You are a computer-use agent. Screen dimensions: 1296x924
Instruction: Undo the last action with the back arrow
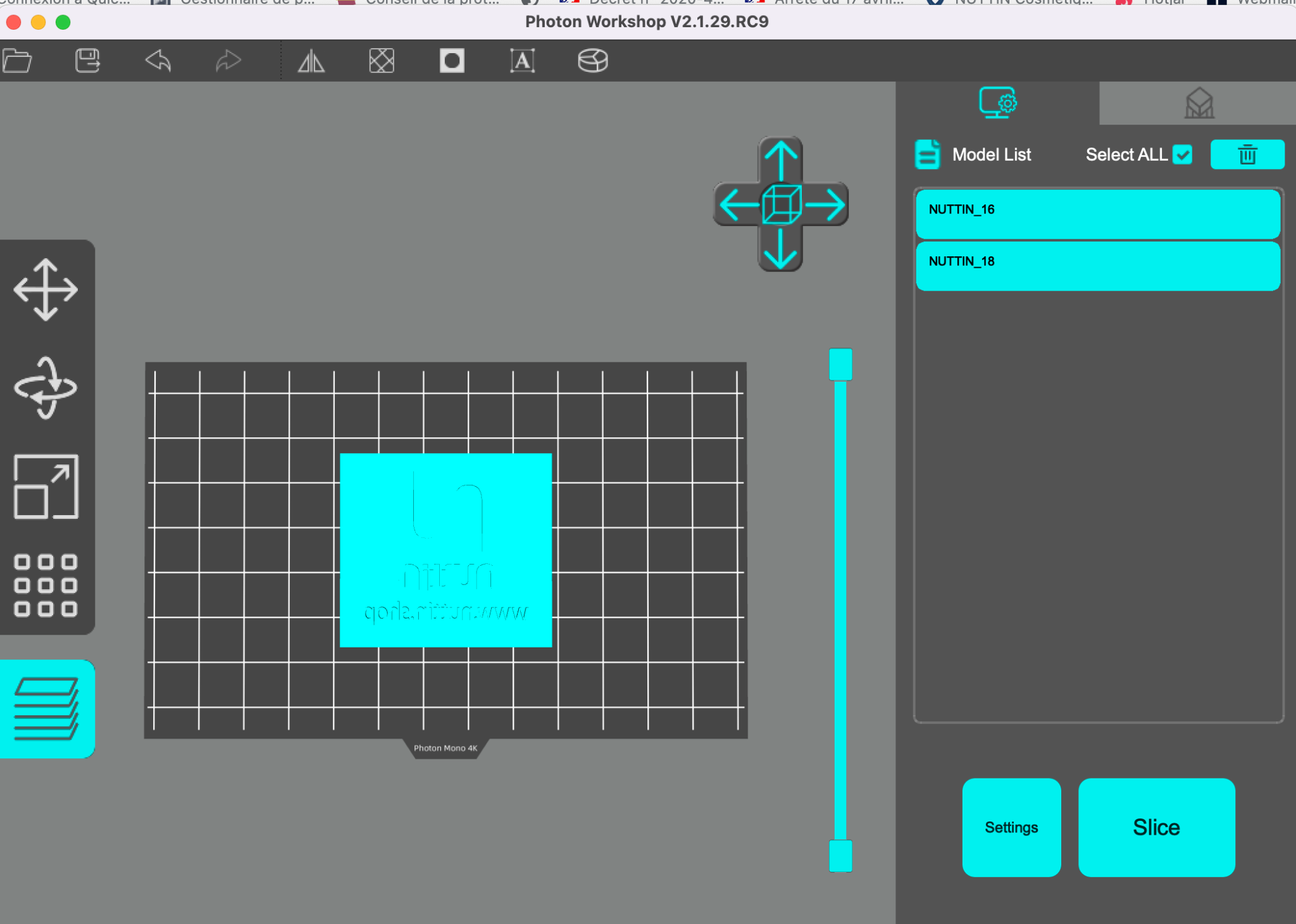click(158, 61)
